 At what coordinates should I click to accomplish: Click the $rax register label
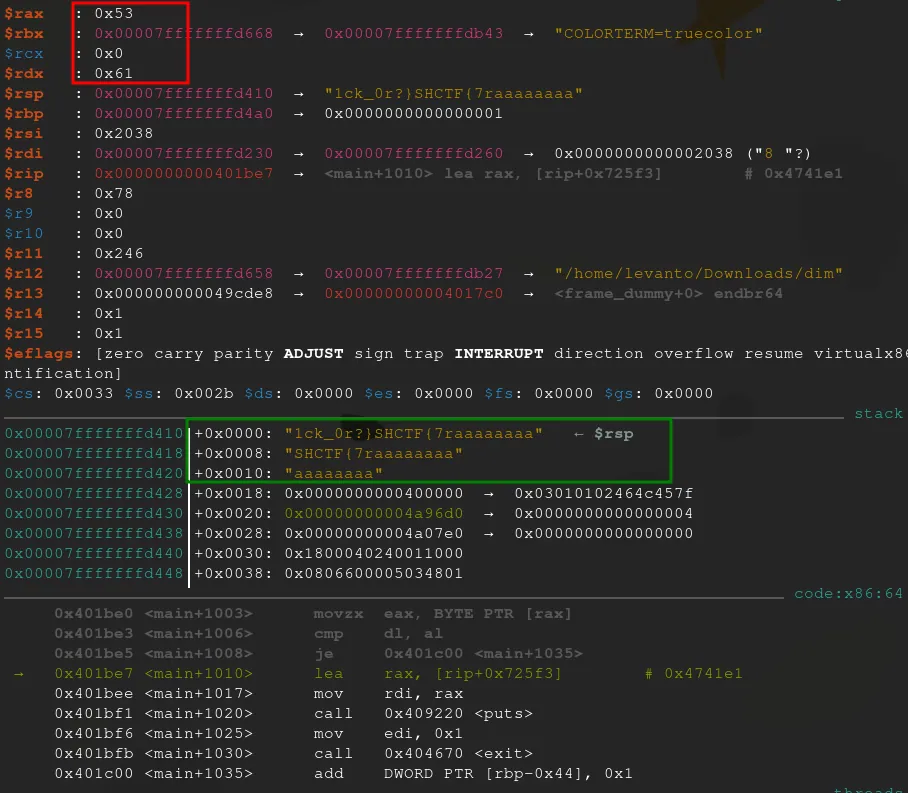pos(24,13)
